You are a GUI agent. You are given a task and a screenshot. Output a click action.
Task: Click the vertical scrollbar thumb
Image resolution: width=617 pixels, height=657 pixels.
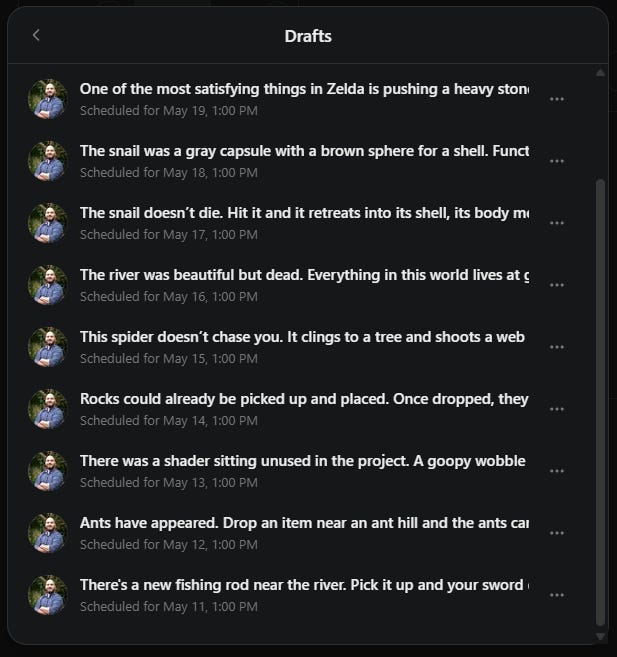[x=600, y=403]
